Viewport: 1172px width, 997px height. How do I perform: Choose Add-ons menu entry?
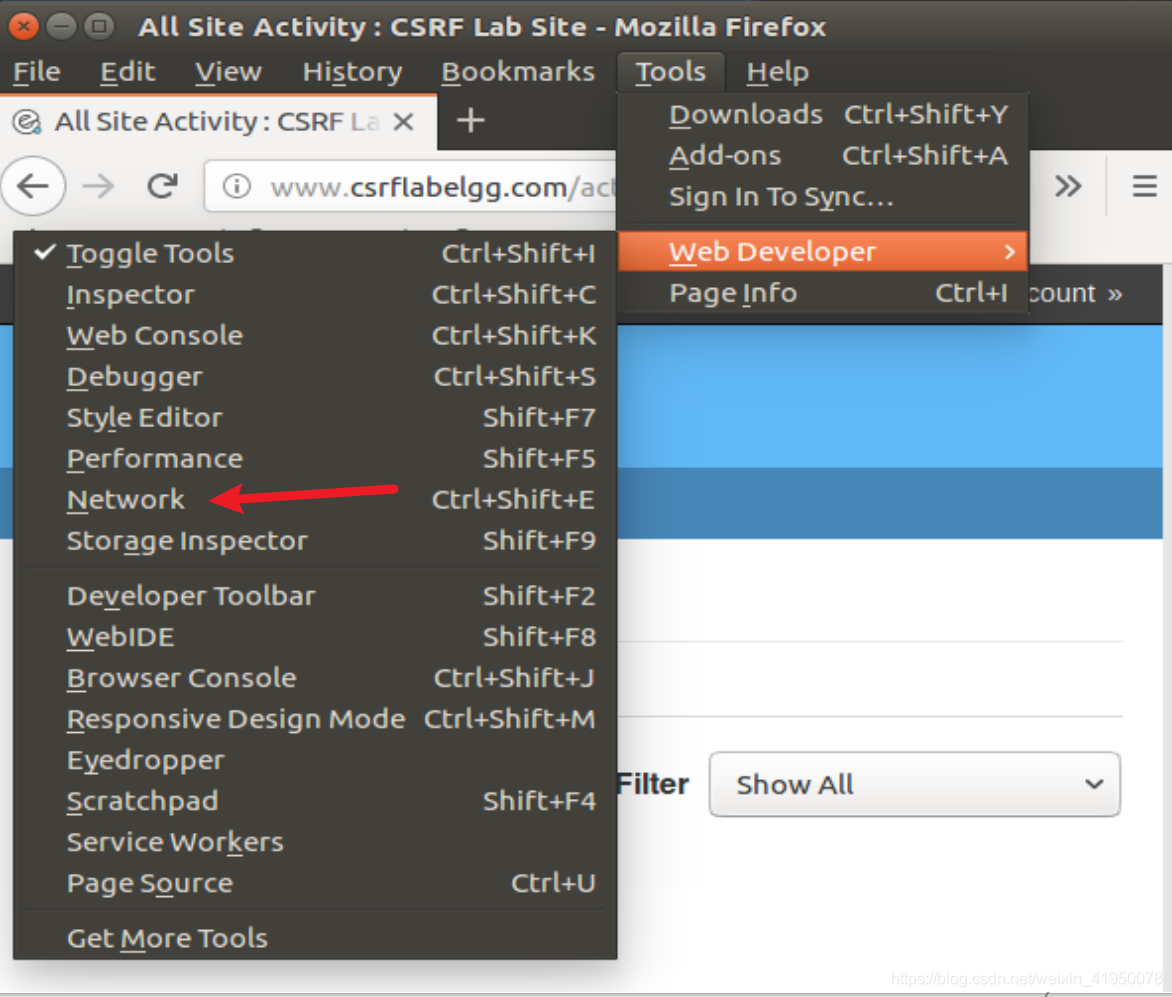pos(823,155)
